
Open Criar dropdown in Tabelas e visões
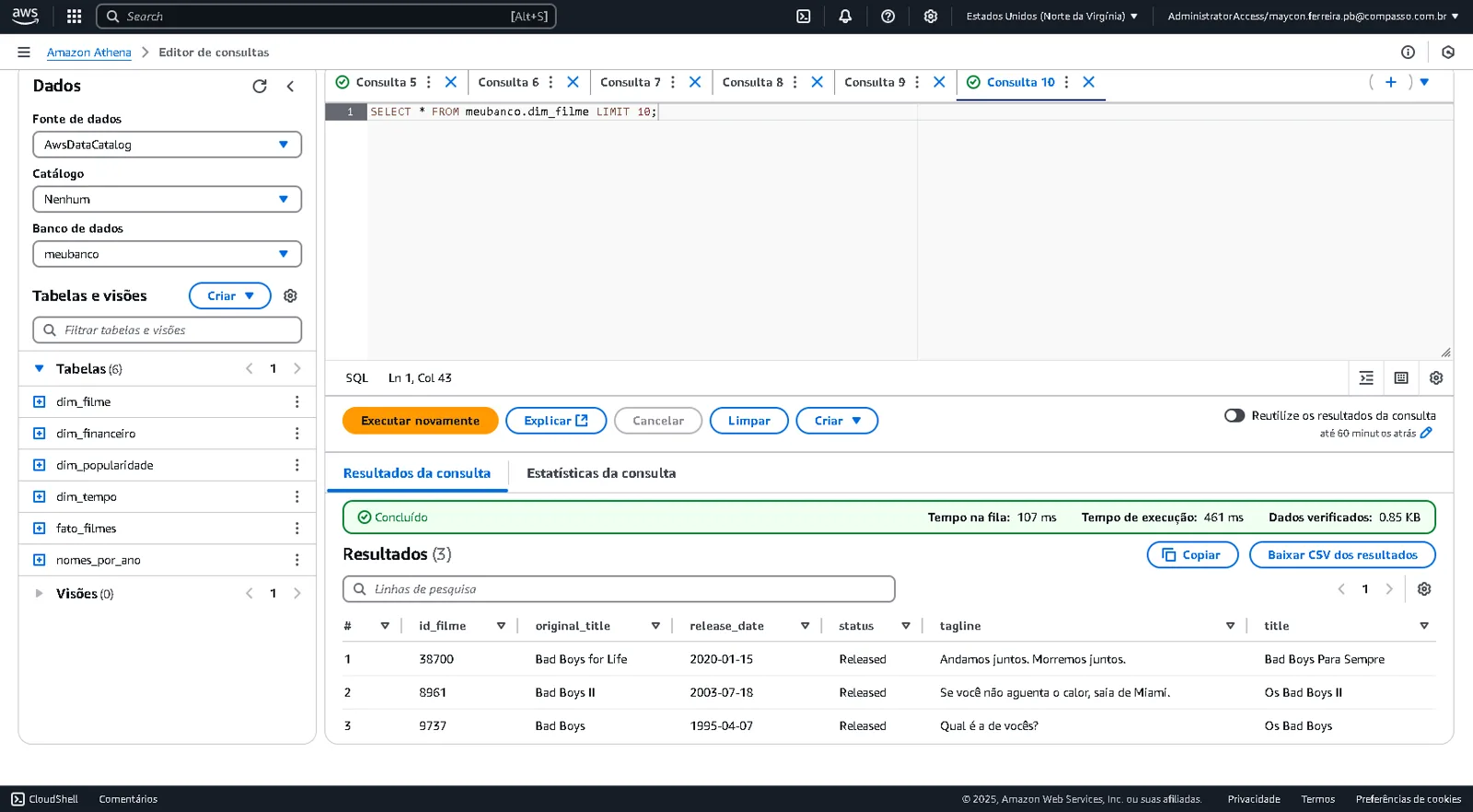230,296
